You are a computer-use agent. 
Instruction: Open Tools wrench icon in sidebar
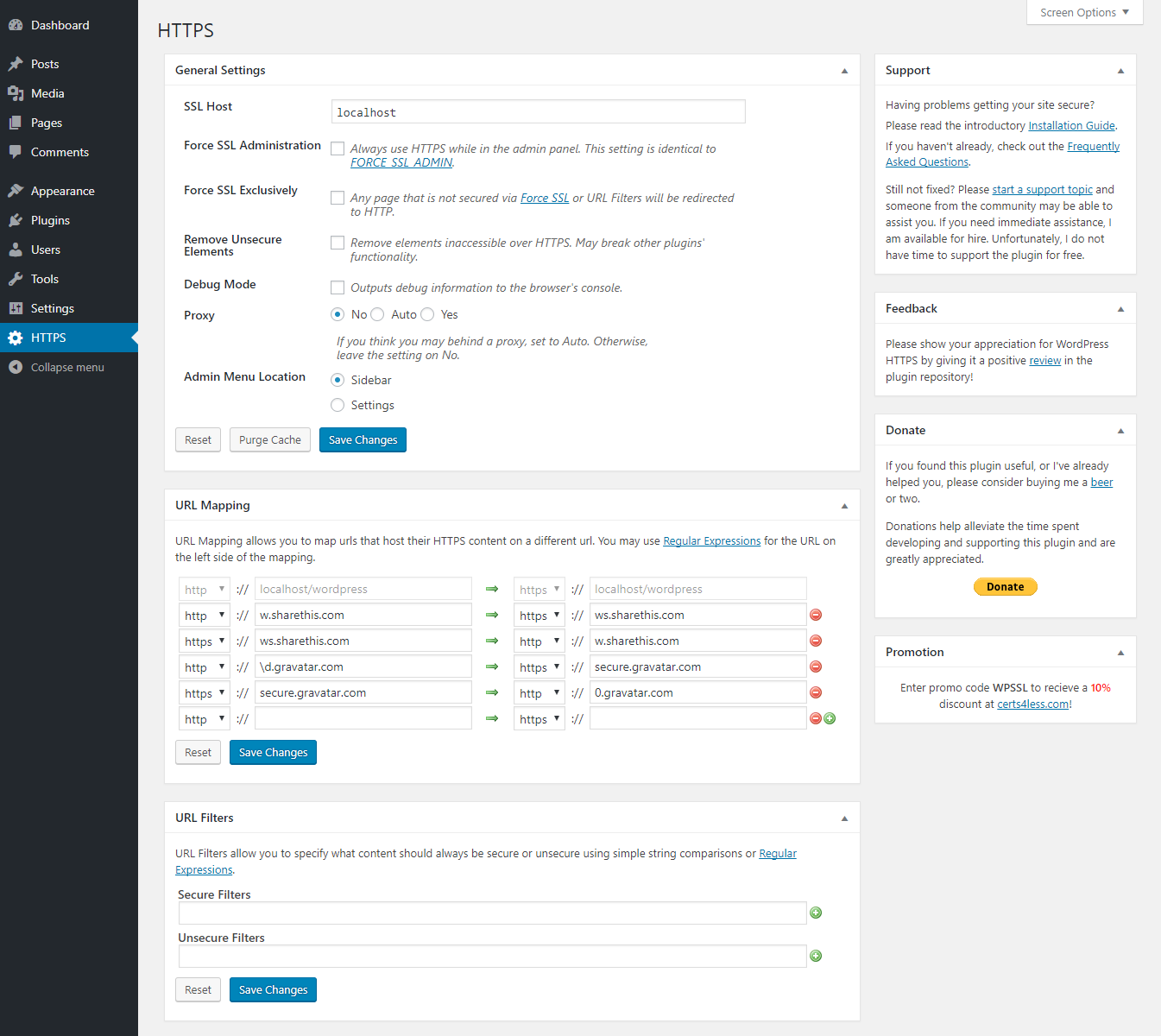pyautogui.click(x=15, y=279)
